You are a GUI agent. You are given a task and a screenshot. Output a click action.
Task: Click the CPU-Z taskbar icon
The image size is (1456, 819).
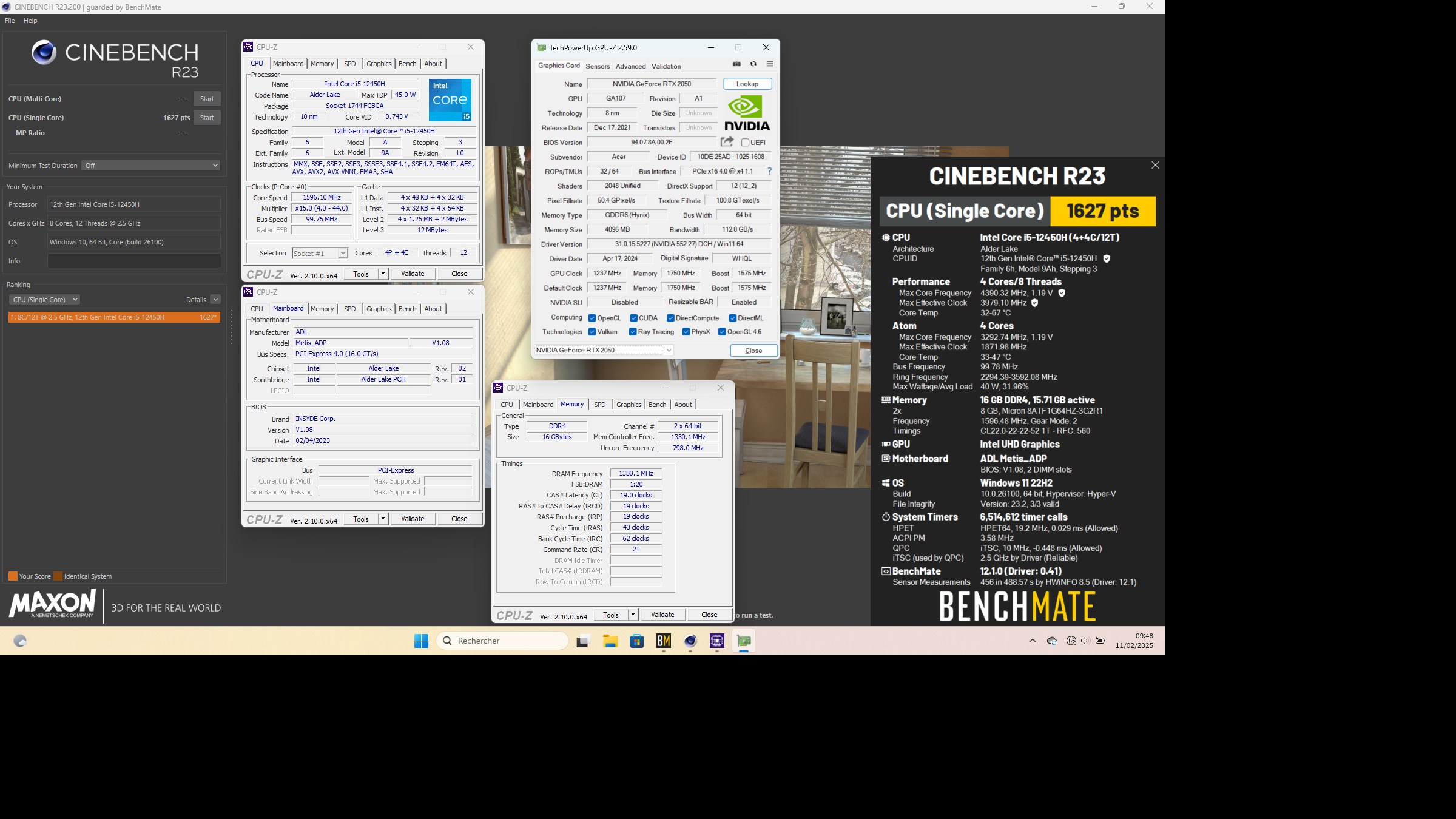tap(717, 641)
